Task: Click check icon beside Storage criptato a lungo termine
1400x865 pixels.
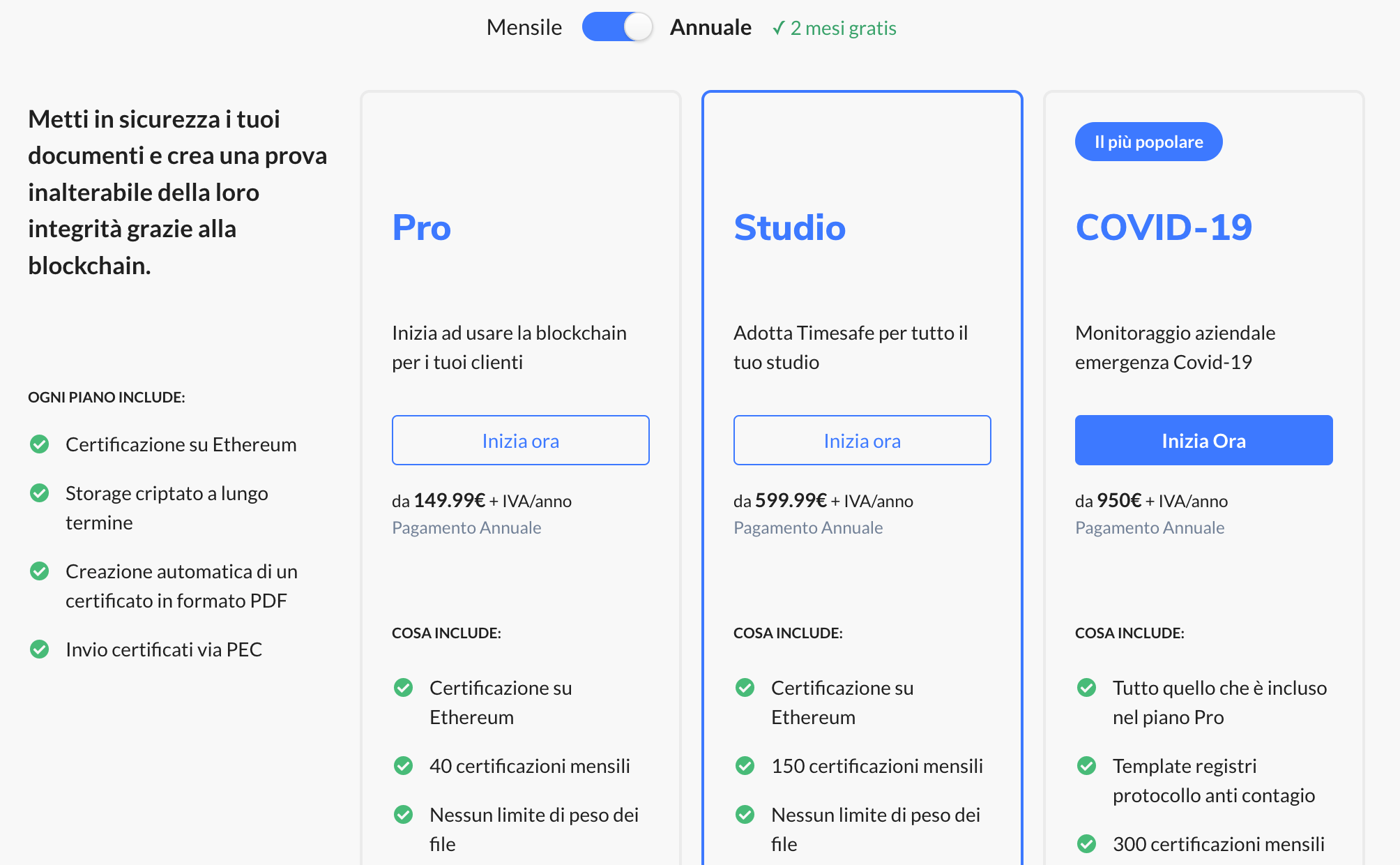Action: coord(40,493)
